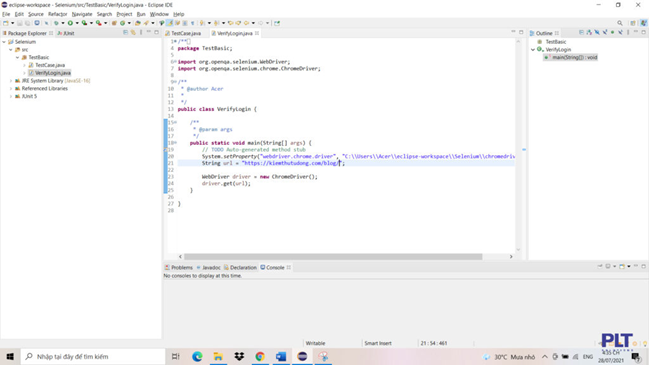Image resolution: width=649 pixels, height=365 pixels.
Task: Switch to the Declaration tab
Action: [240, 268]
